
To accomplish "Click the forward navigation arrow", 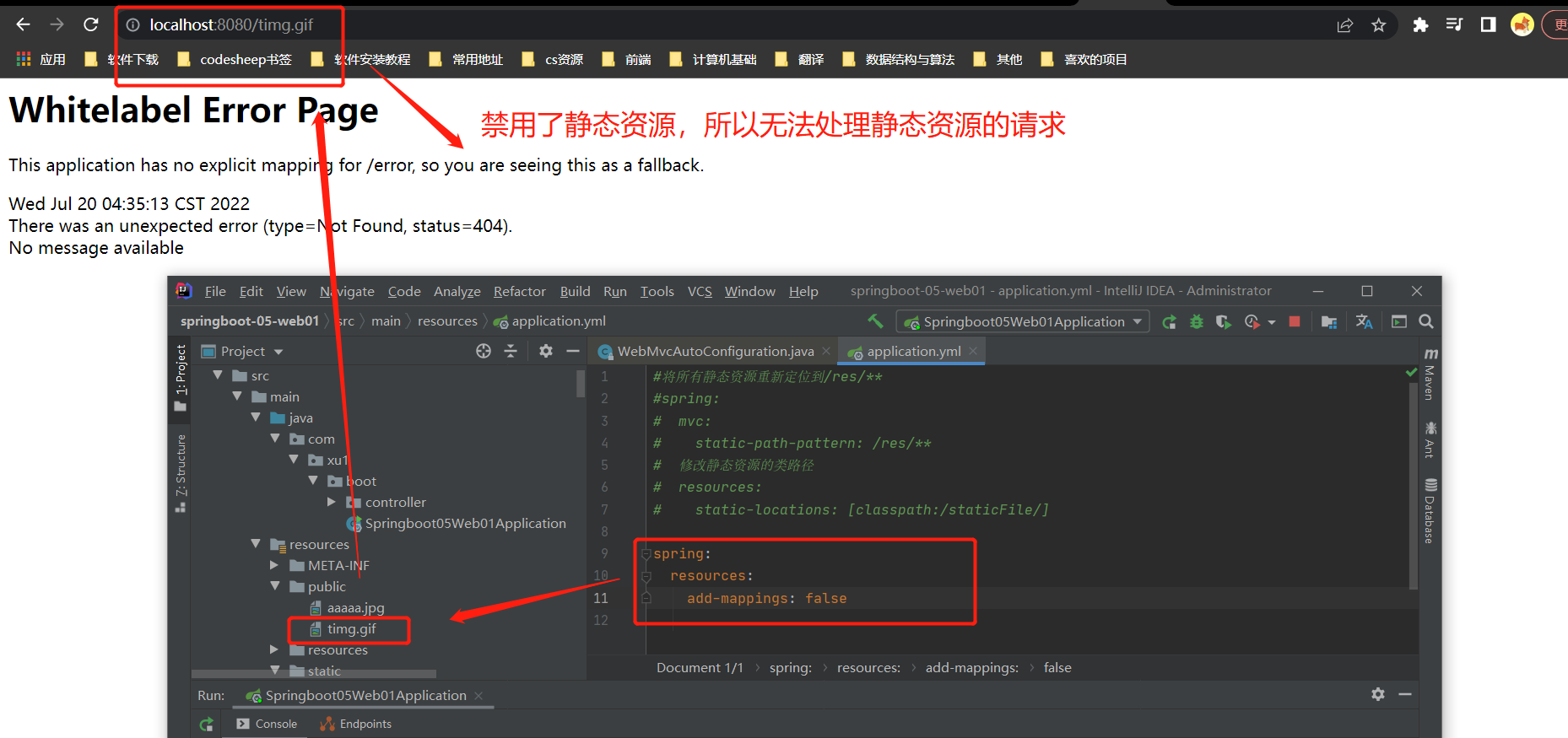I will (57, 24).
